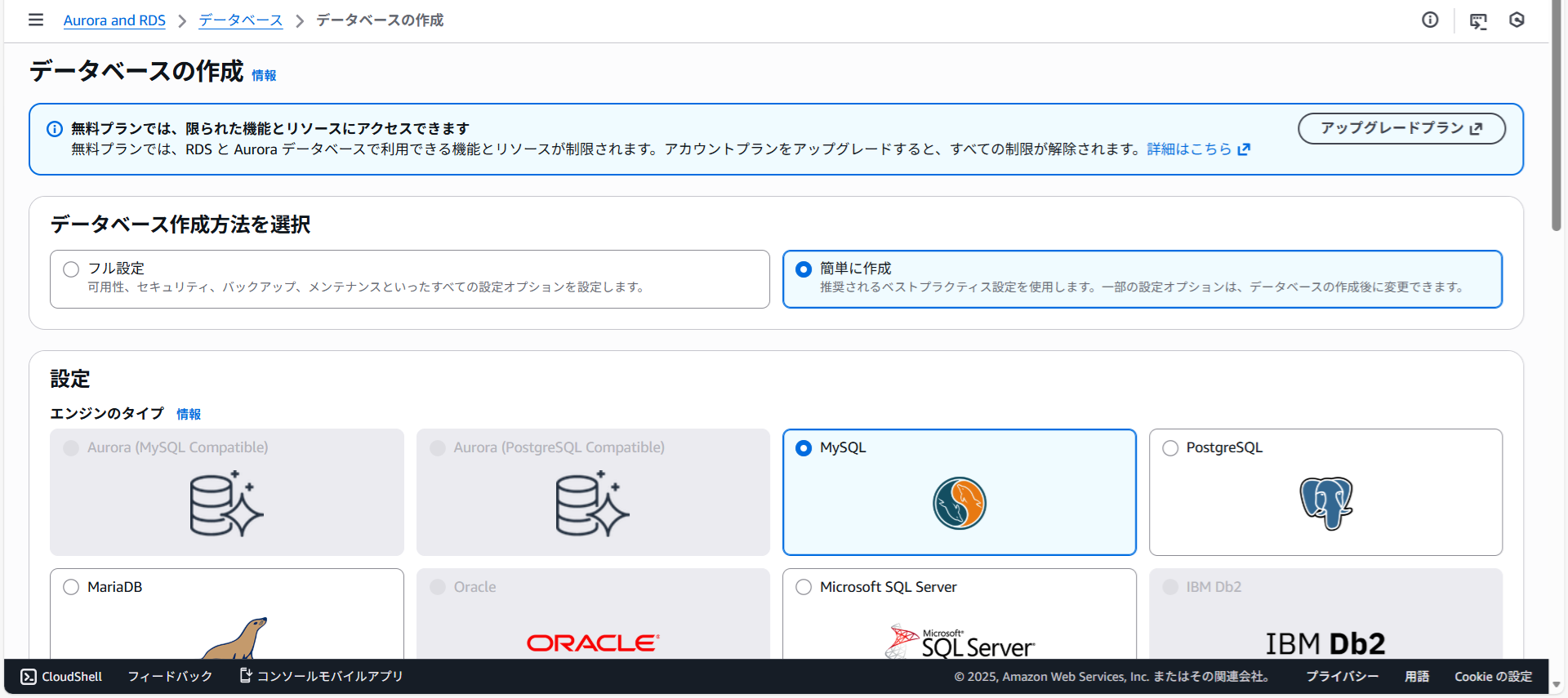
Task: Click the MySQL dolphin logo
Action: 959,504
